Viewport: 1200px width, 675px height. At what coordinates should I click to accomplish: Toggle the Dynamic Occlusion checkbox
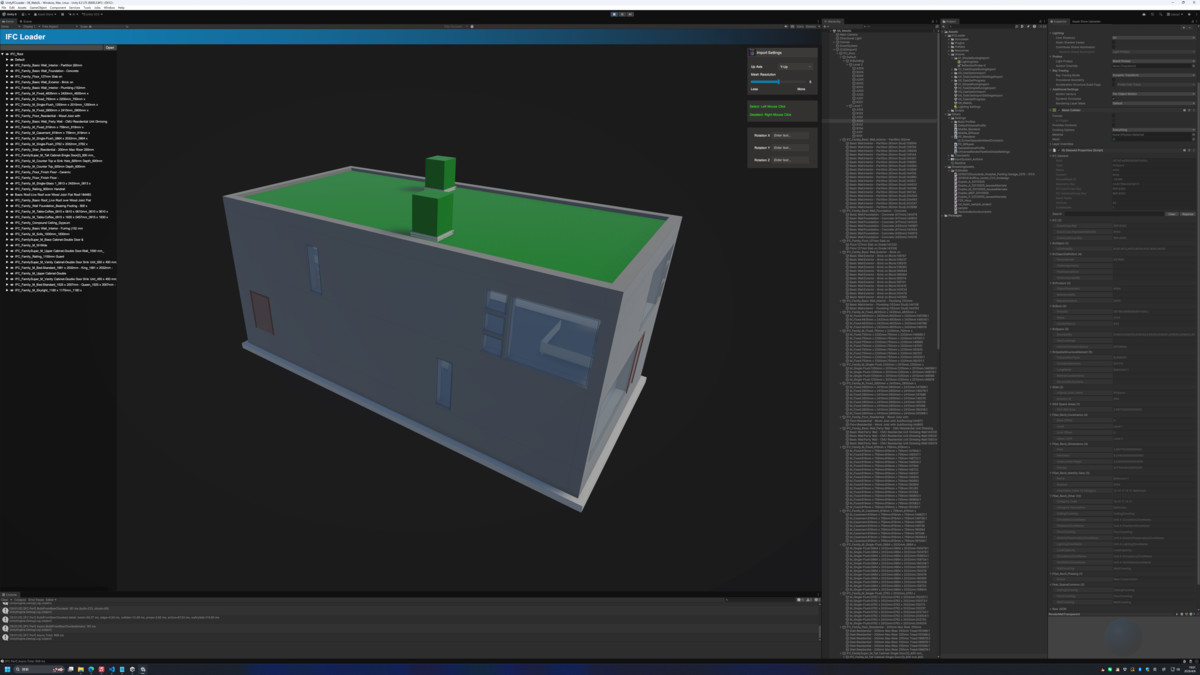[x=1115, y=99]
